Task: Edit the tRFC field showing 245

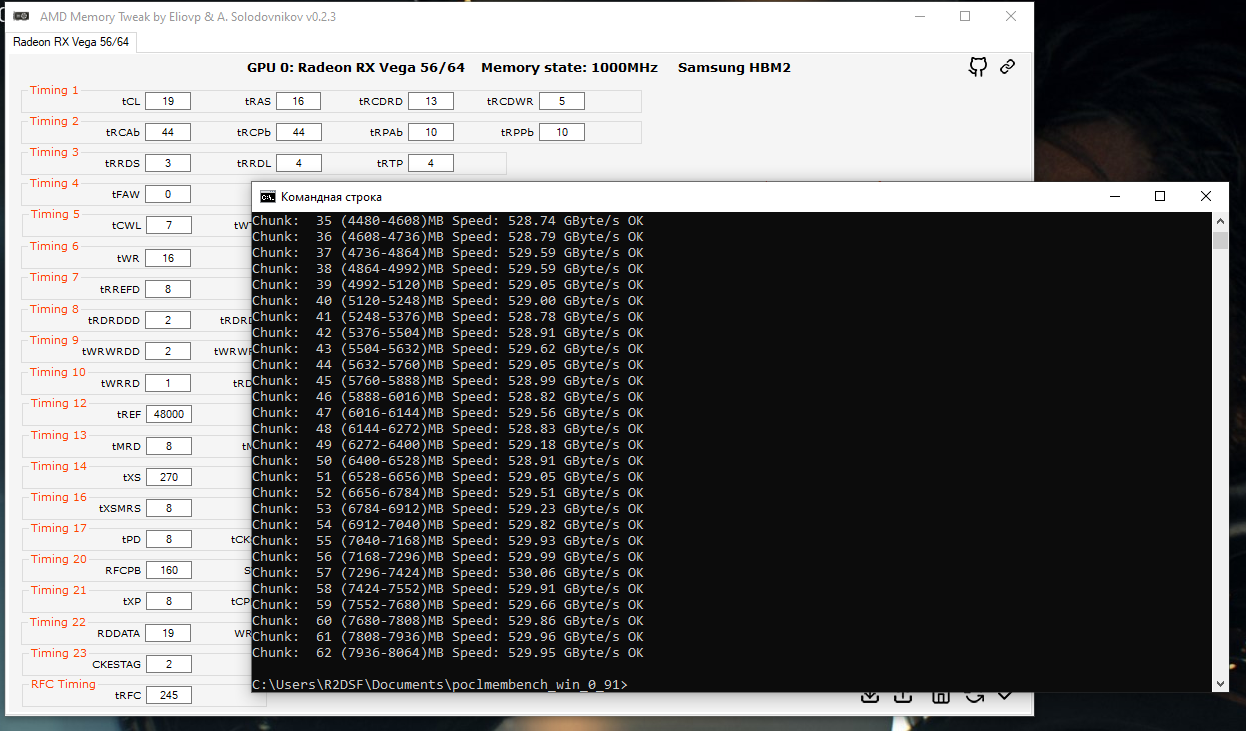Action: pyautogui.click(x=168, y=695)
